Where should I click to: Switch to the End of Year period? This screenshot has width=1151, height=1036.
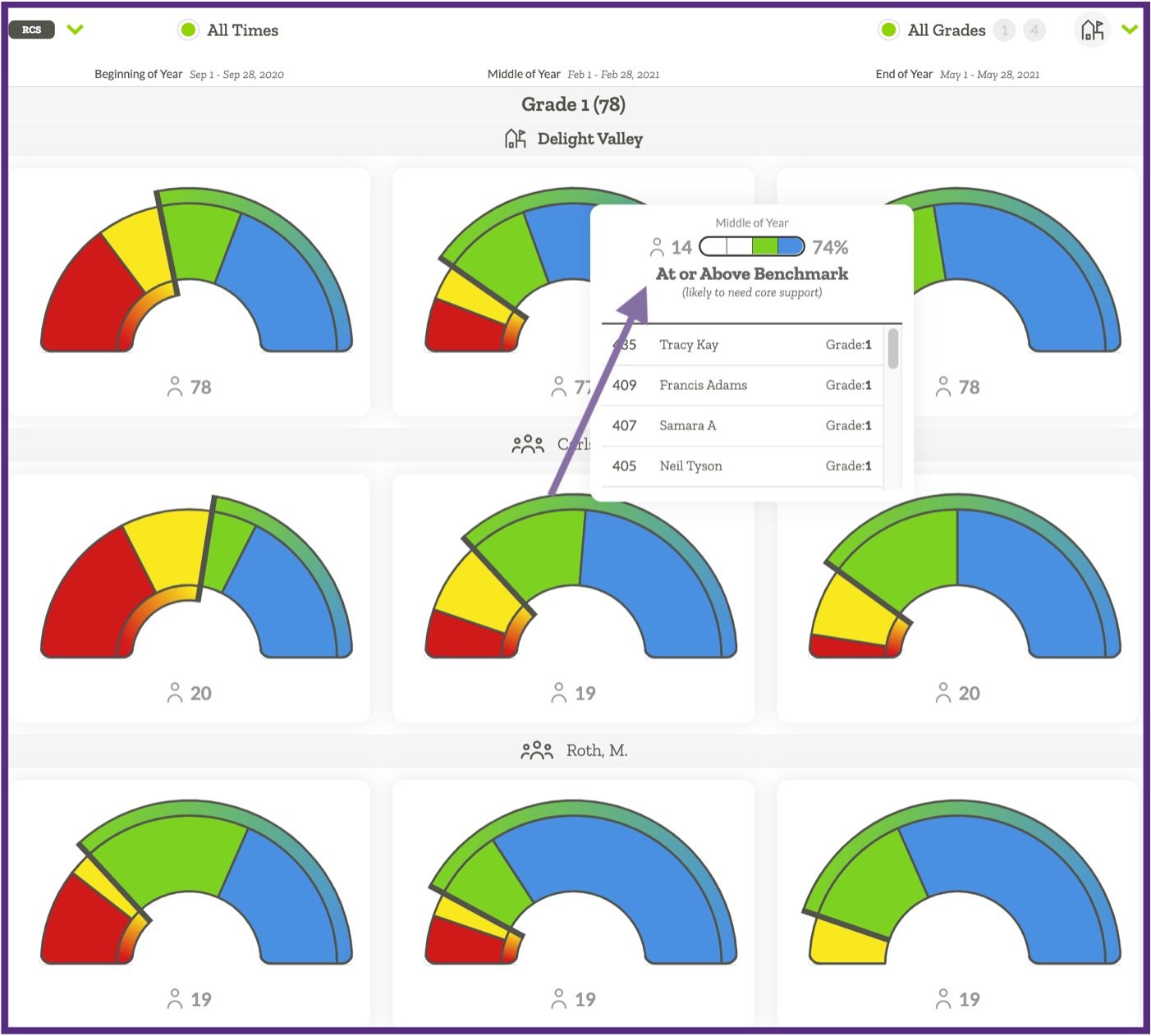[x=903, y=74]
